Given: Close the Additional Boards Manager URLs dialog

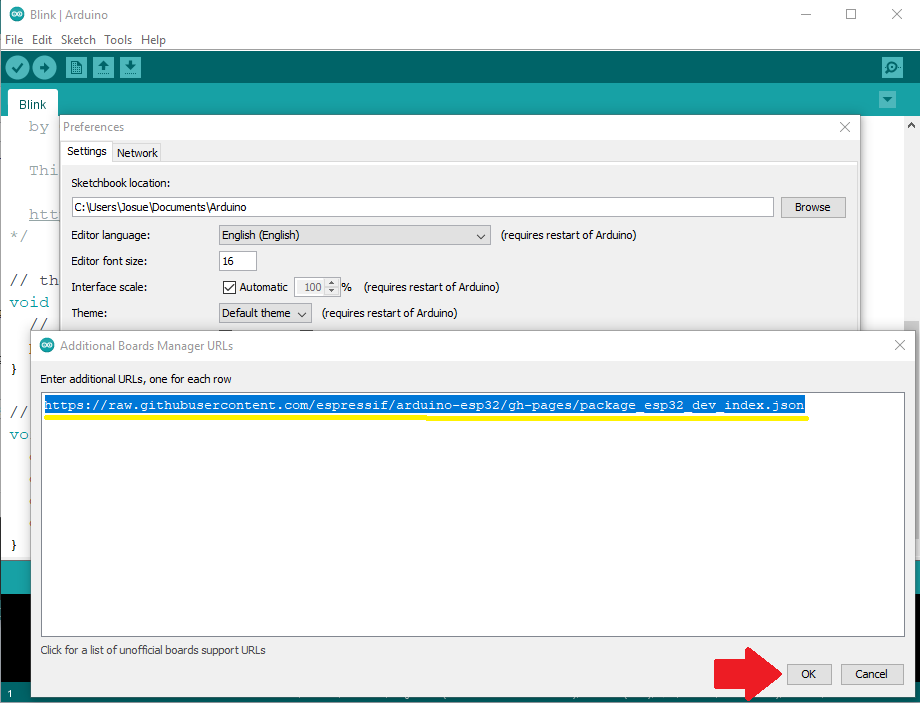Looking at the screenshot, I should pyautogui.click(x=900, y=345).
